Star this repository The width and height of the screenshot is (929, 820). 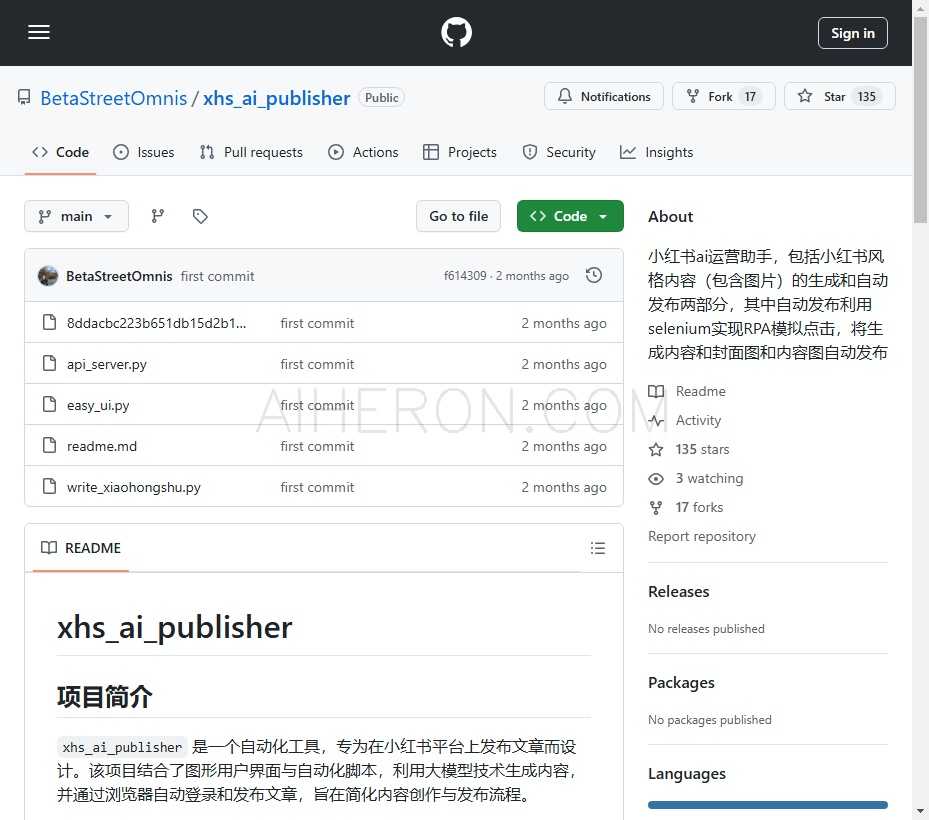click(840, 96)
